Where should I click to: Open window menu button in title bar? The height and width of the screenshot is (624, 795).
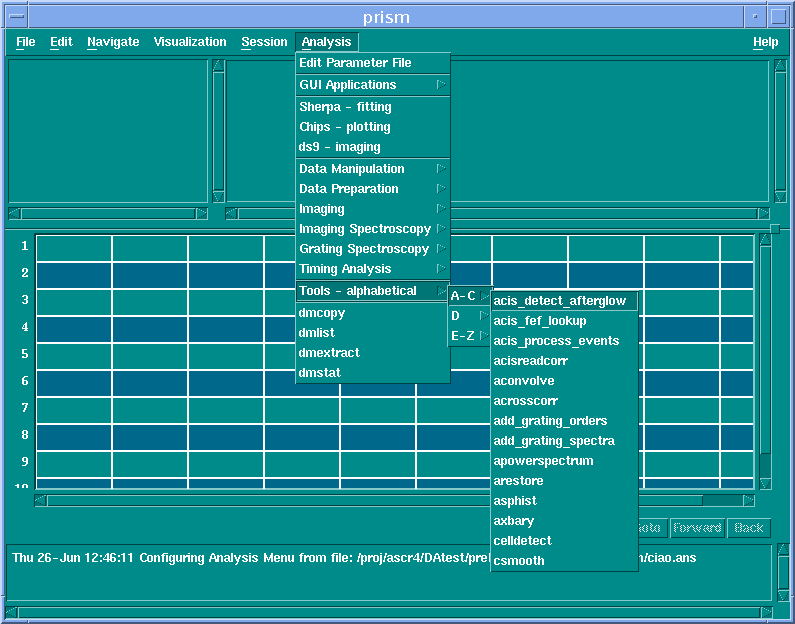point(17,16)
